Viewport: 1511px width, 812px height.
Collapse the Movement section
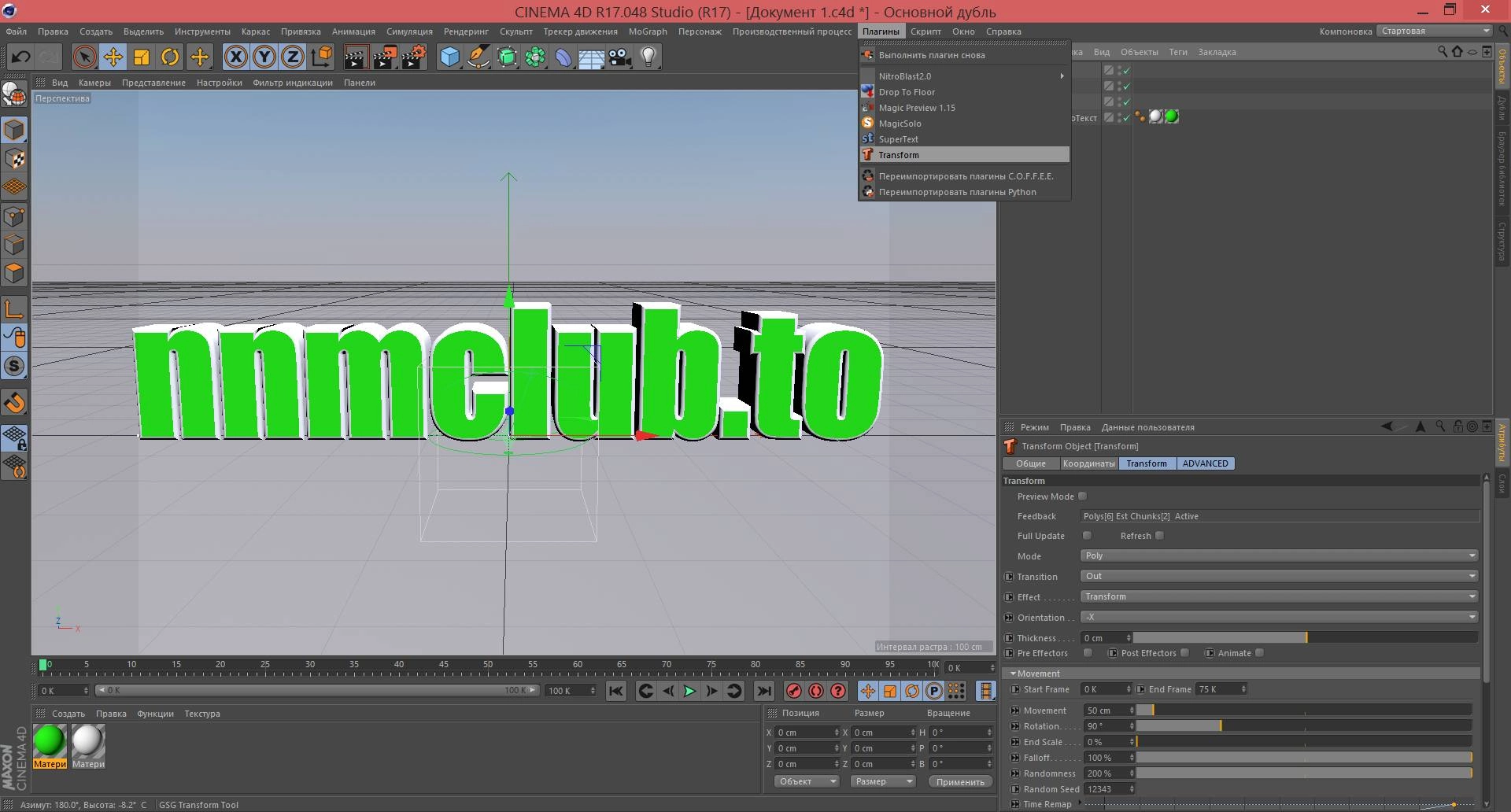1013,674
